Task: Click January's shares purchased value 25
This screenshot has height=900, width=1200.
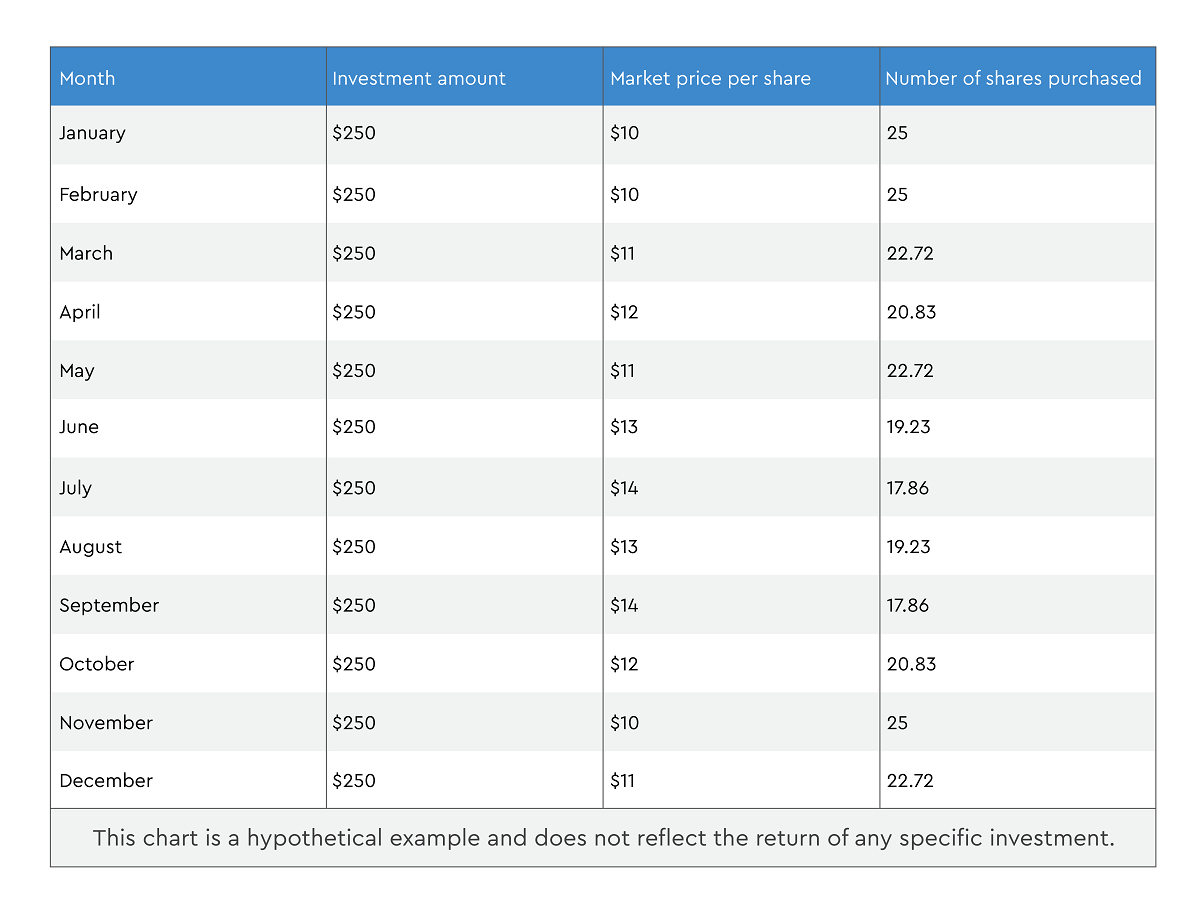Action: (x=897, y=133)
